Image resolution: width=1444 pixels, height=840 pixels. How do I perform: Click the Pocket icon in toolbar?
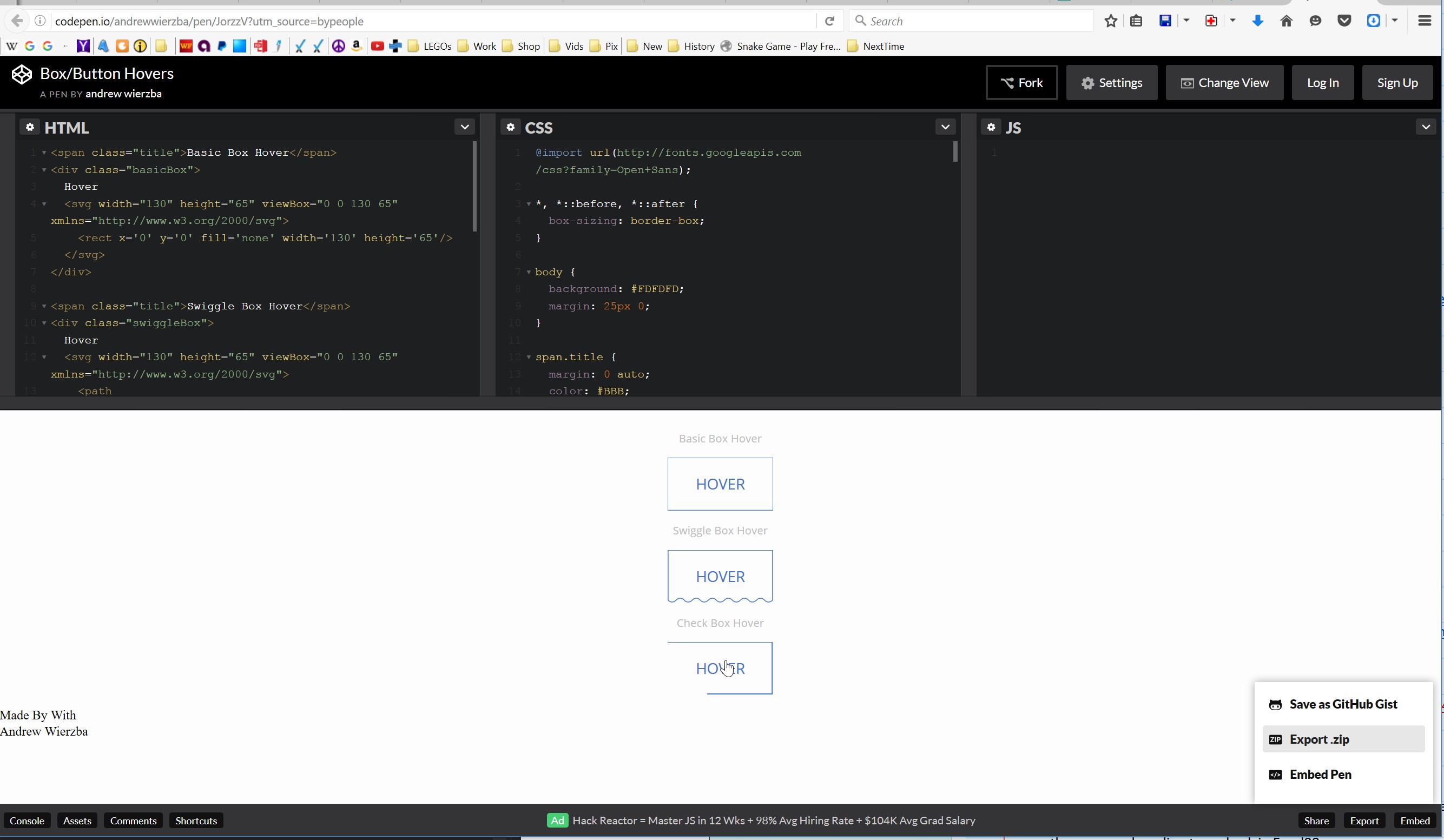tap(1344, 21)
